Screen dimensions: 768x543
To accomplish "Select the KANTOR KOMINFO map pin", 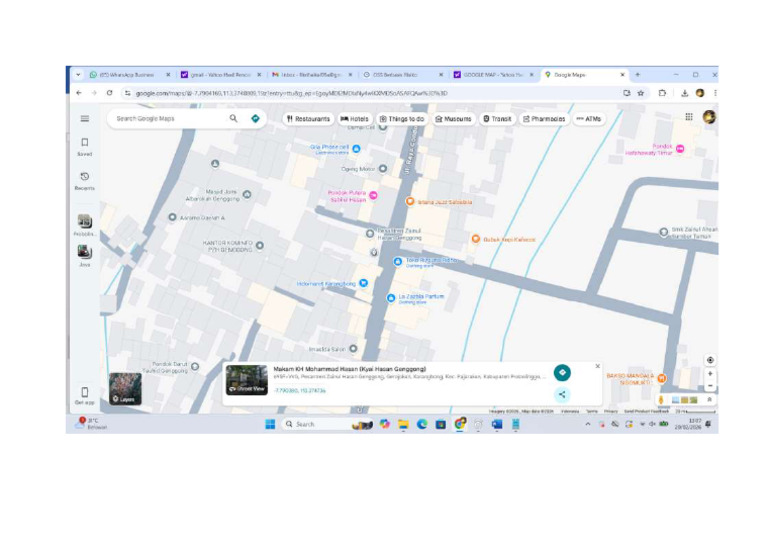I will tap(260, 245).
